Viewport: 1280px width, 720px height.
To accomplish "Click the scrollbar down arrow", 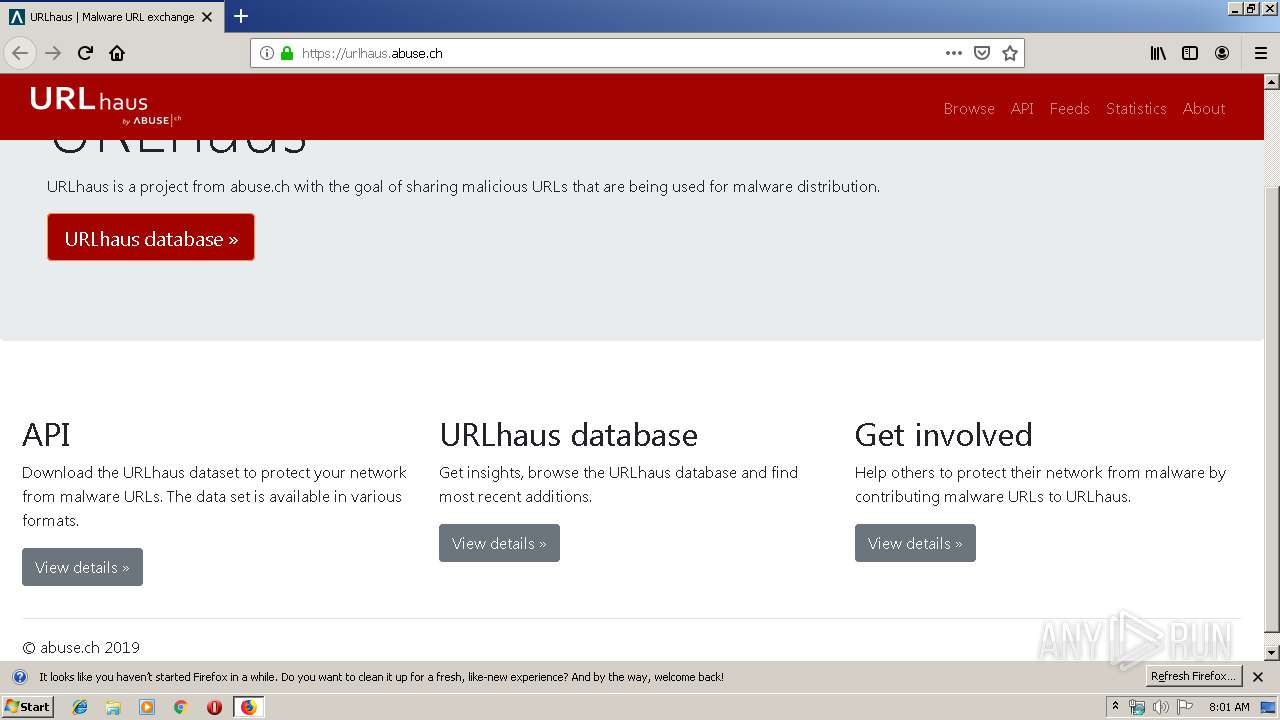I will (x=1272, y=653).
